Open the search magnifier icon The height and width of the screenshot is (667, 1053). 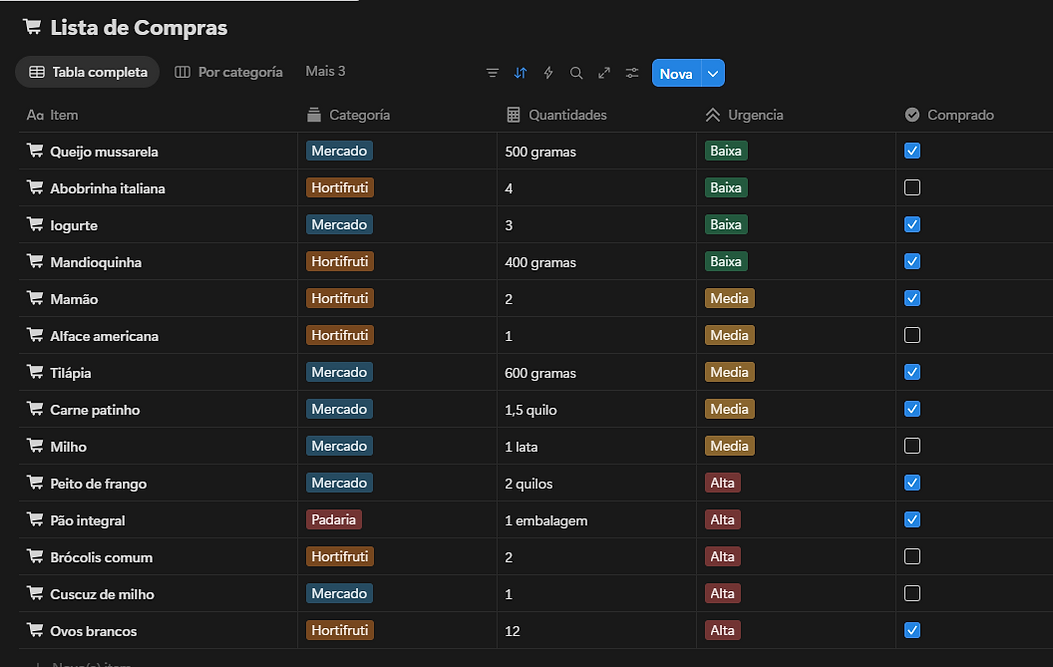point(576,73)
